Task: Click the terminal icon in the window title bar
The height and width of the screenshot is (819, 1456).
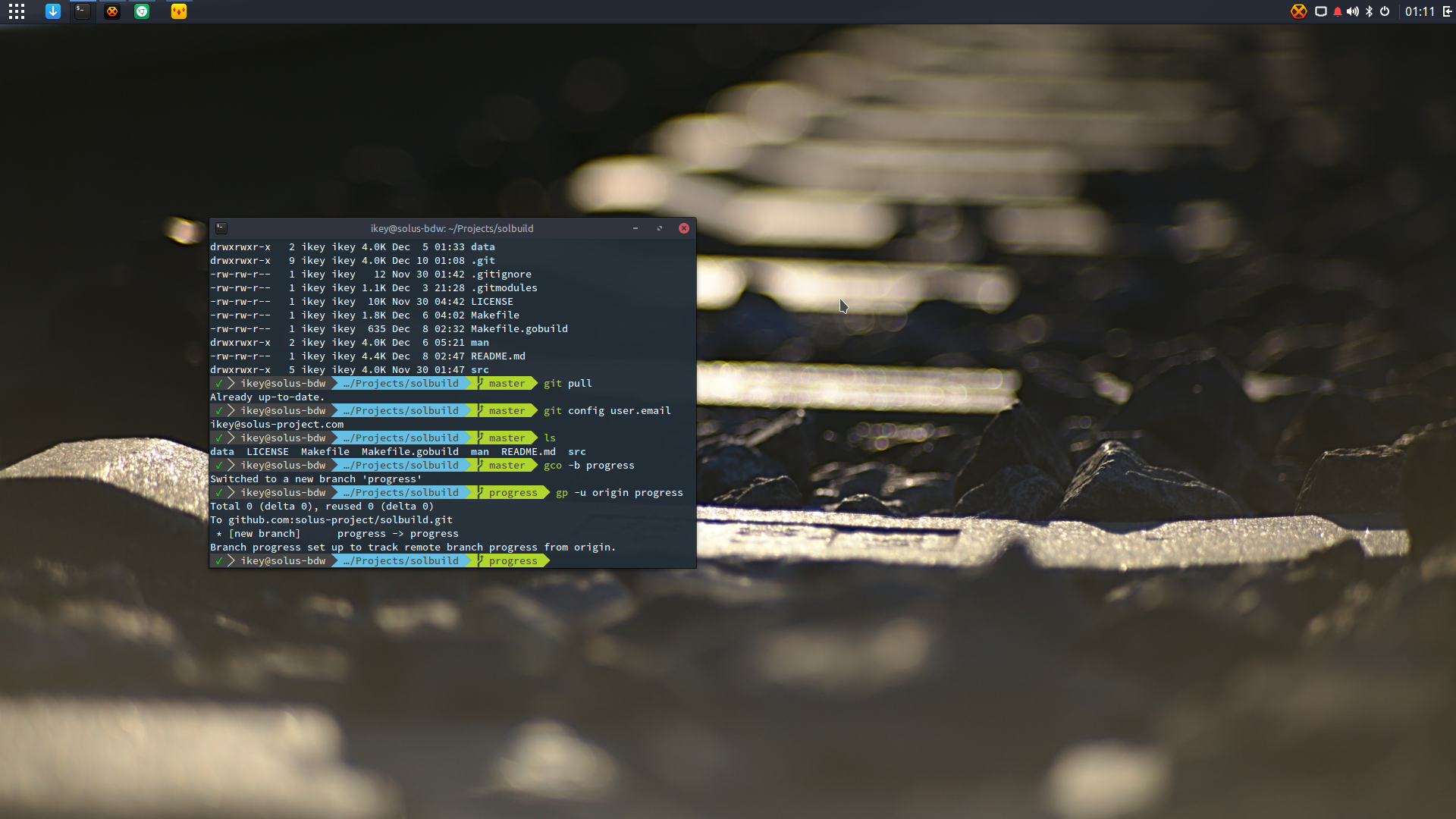Action: point(221,228)
